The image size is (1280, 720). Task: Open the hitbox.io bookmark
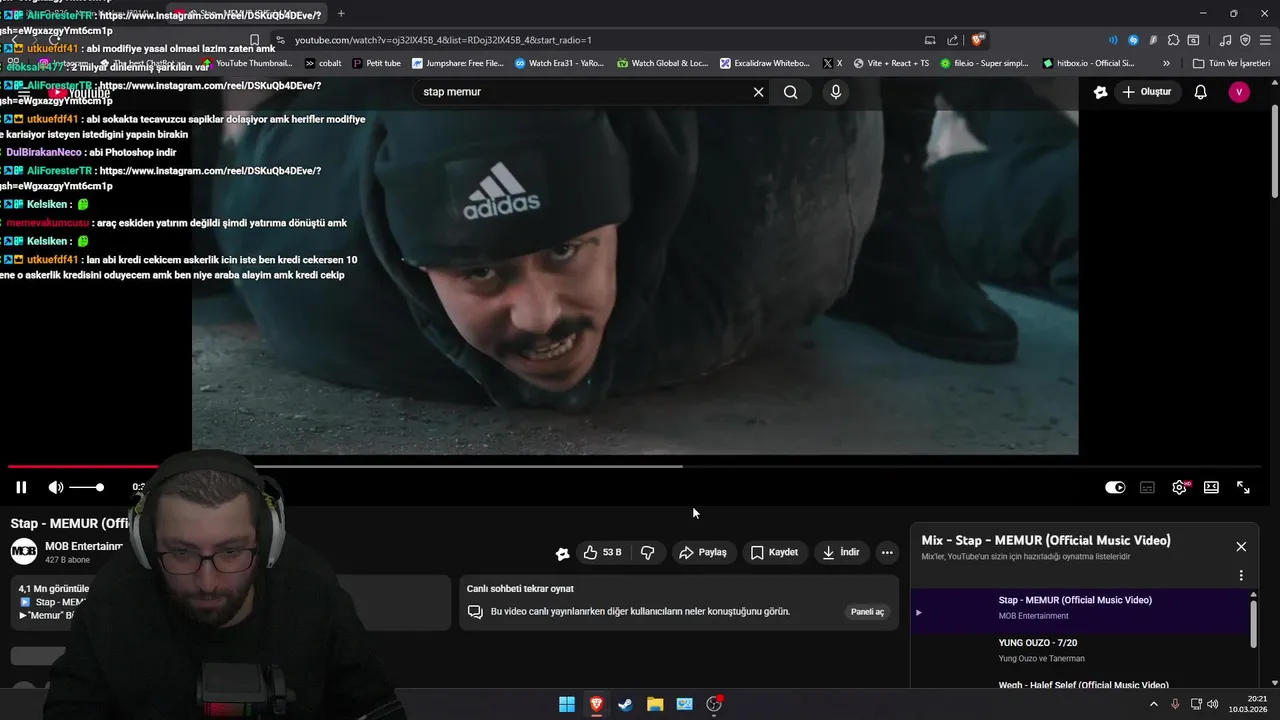(1088, 63)
